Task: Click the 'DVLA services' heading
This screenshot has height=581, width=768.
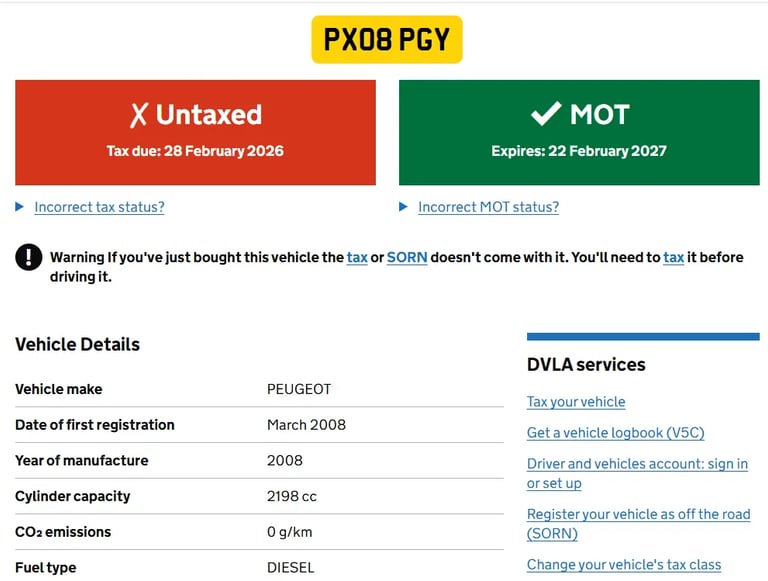Action: 586,364
